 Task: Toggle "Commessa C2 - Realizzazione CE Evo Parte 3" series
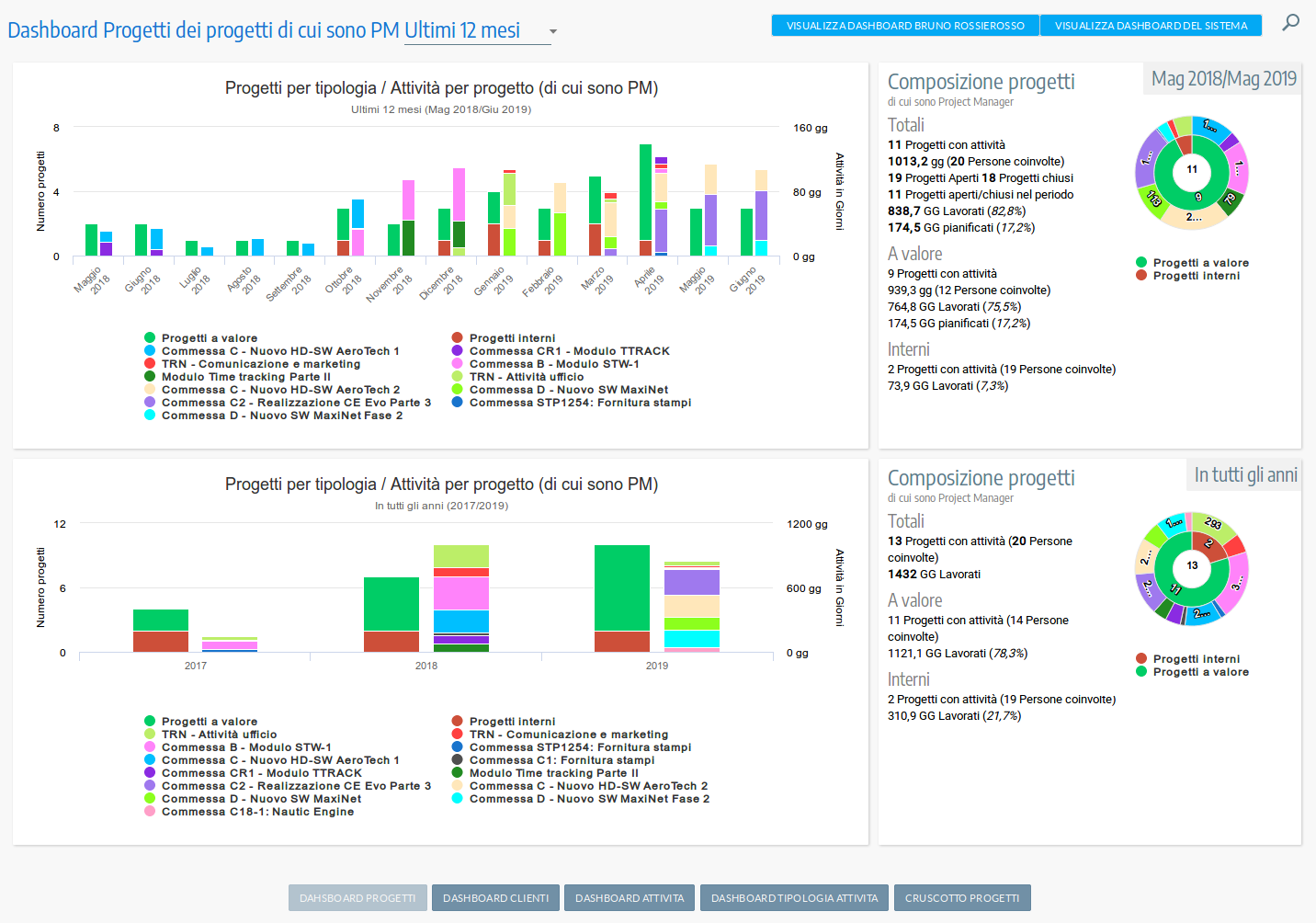[x=149, y=402]
